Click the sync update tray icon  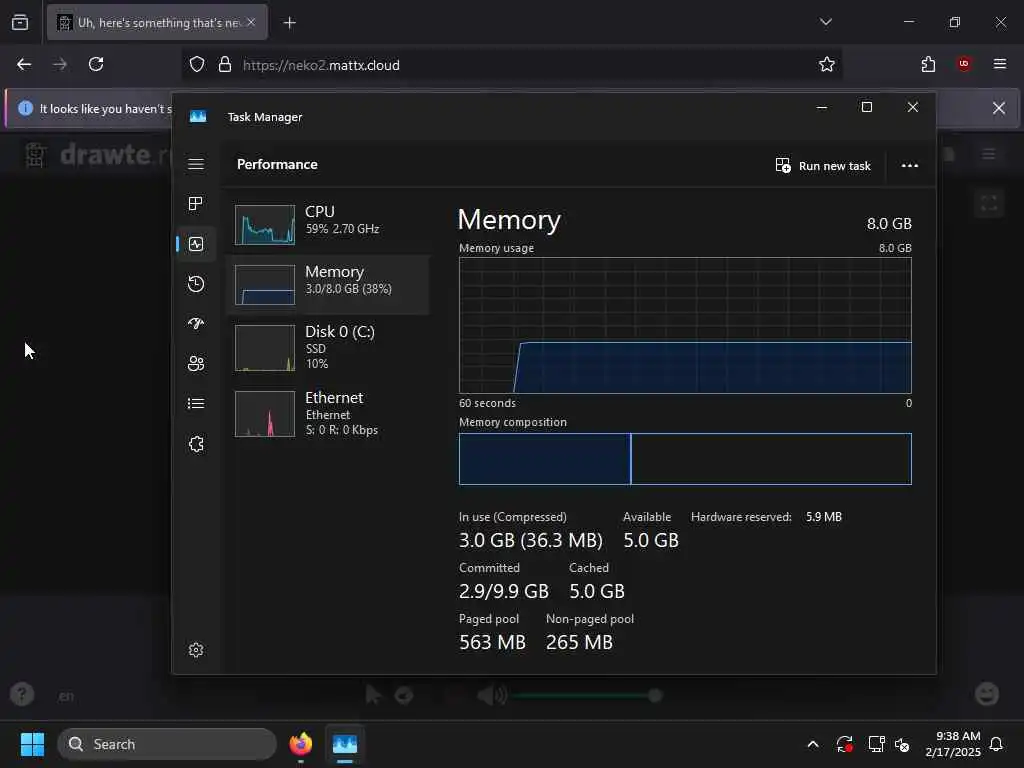[x=844, y=744]
